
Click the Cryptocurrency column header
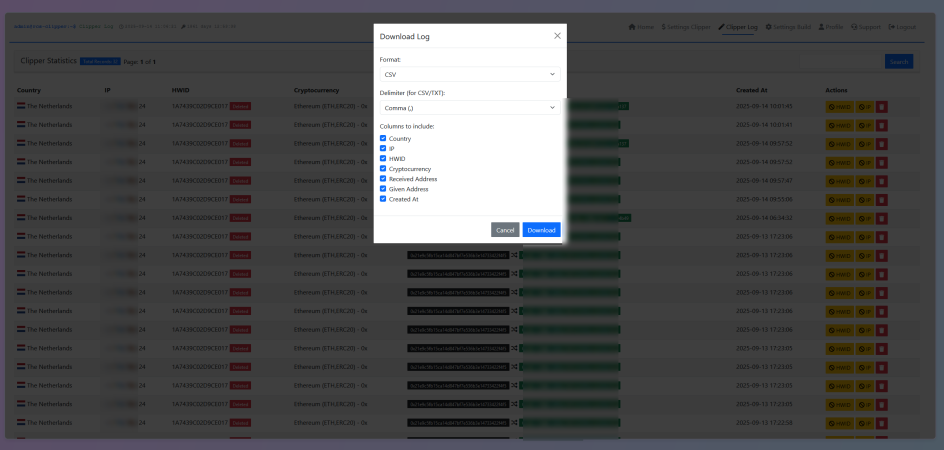pyautogui.click(x=316, y=90)
